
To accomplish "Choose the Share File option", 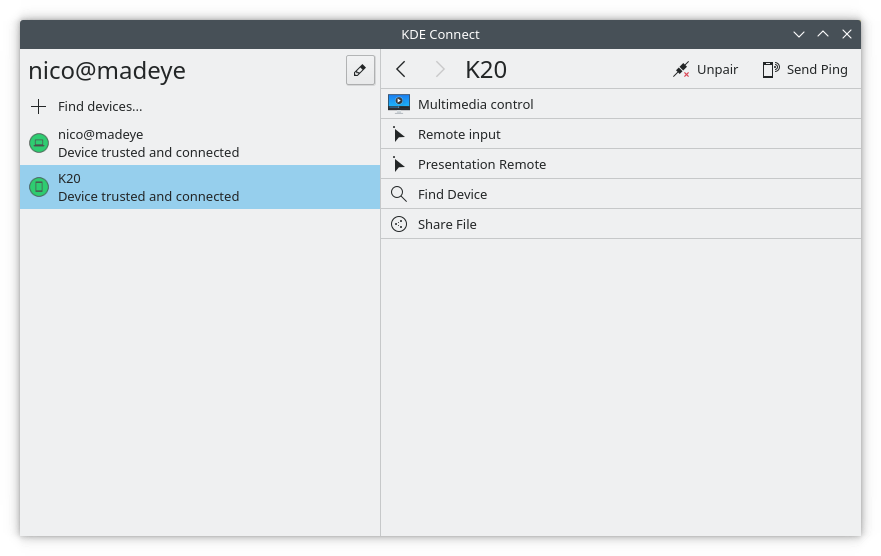I will click(447, 224).
